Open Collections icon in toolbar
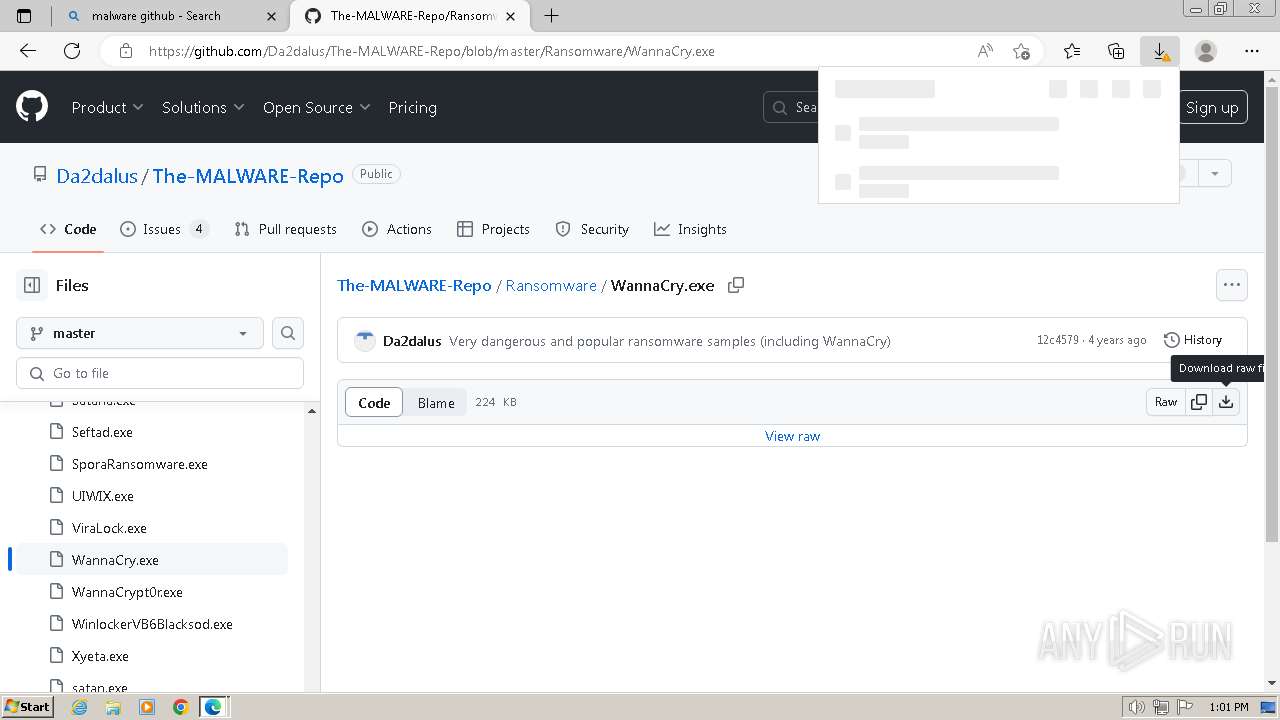This screenshot has width=1280, height=720. [x=1116, y=51]
